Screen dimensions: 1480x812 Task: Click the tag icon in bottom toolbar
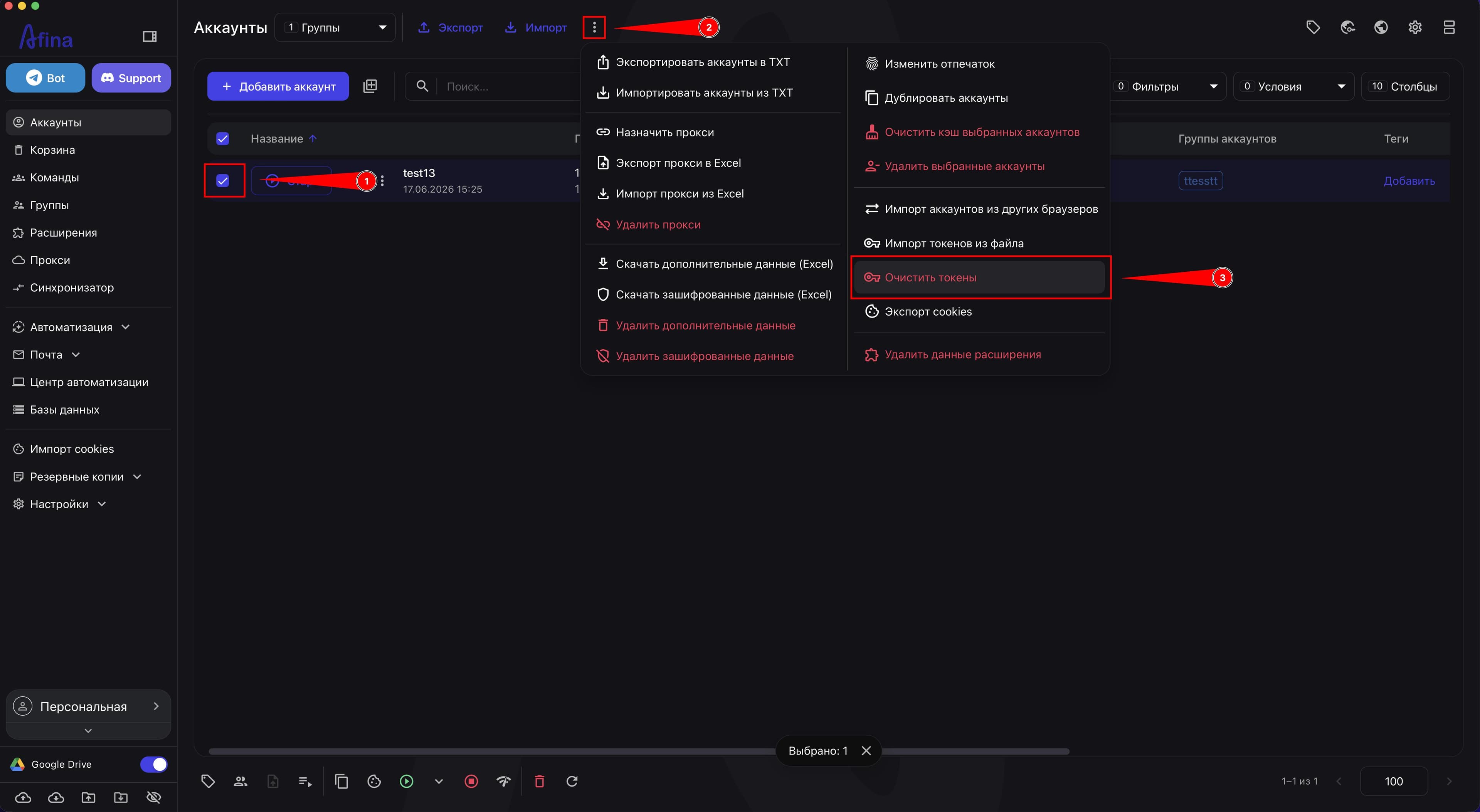coord(208,781)
